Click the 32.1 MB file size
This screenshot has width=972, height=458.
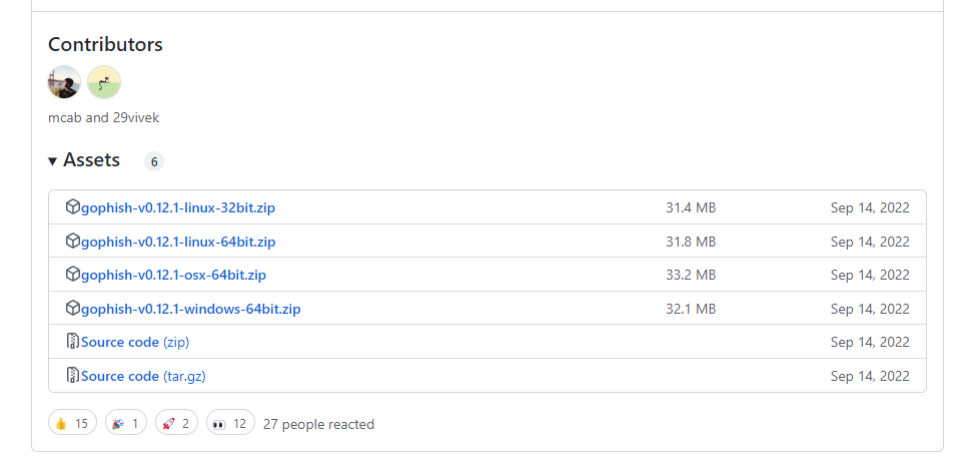click(691, 309)
